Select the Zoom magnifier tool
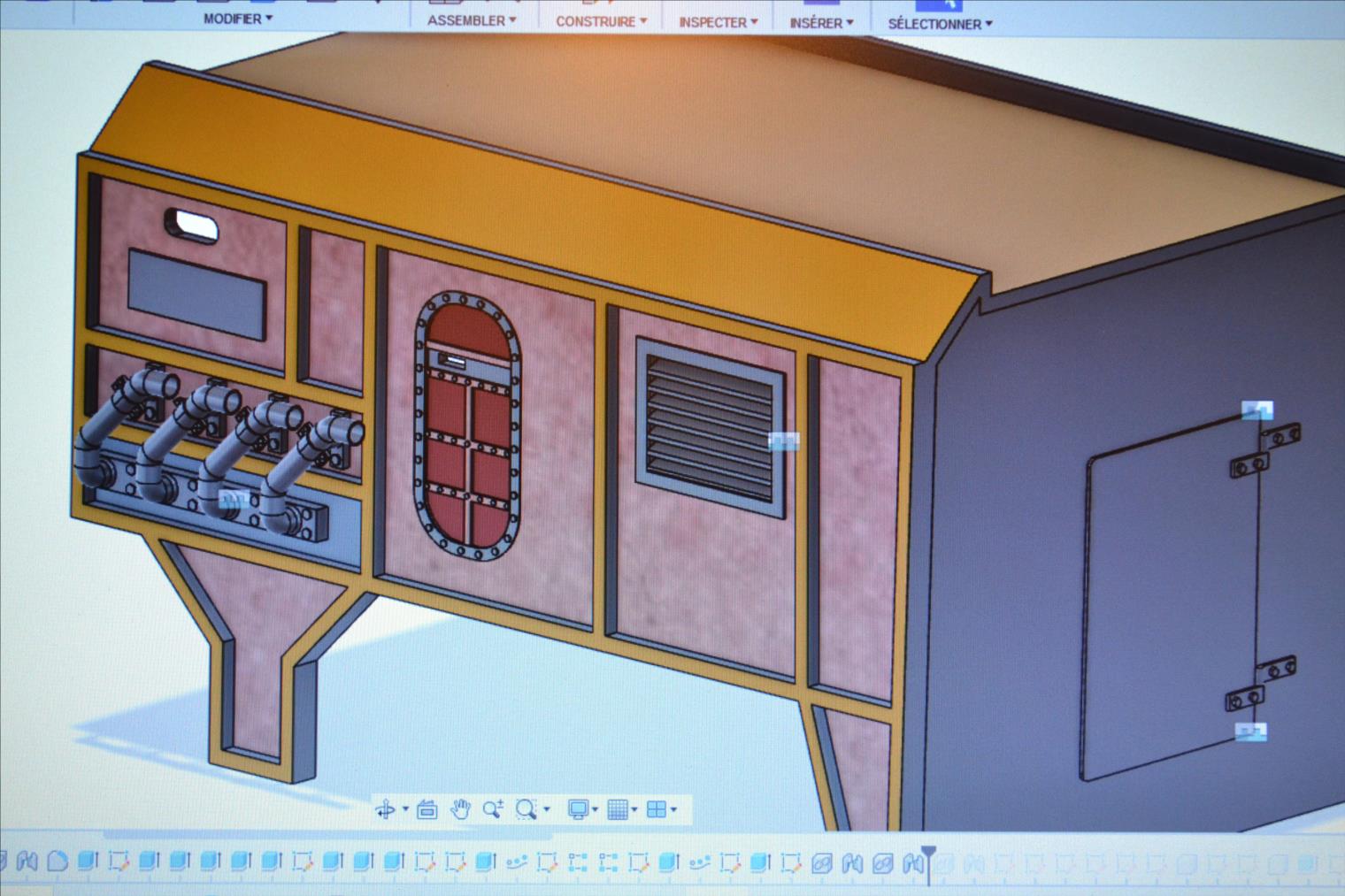This screenshot has height=896, width=1345. tap(493, 809)
